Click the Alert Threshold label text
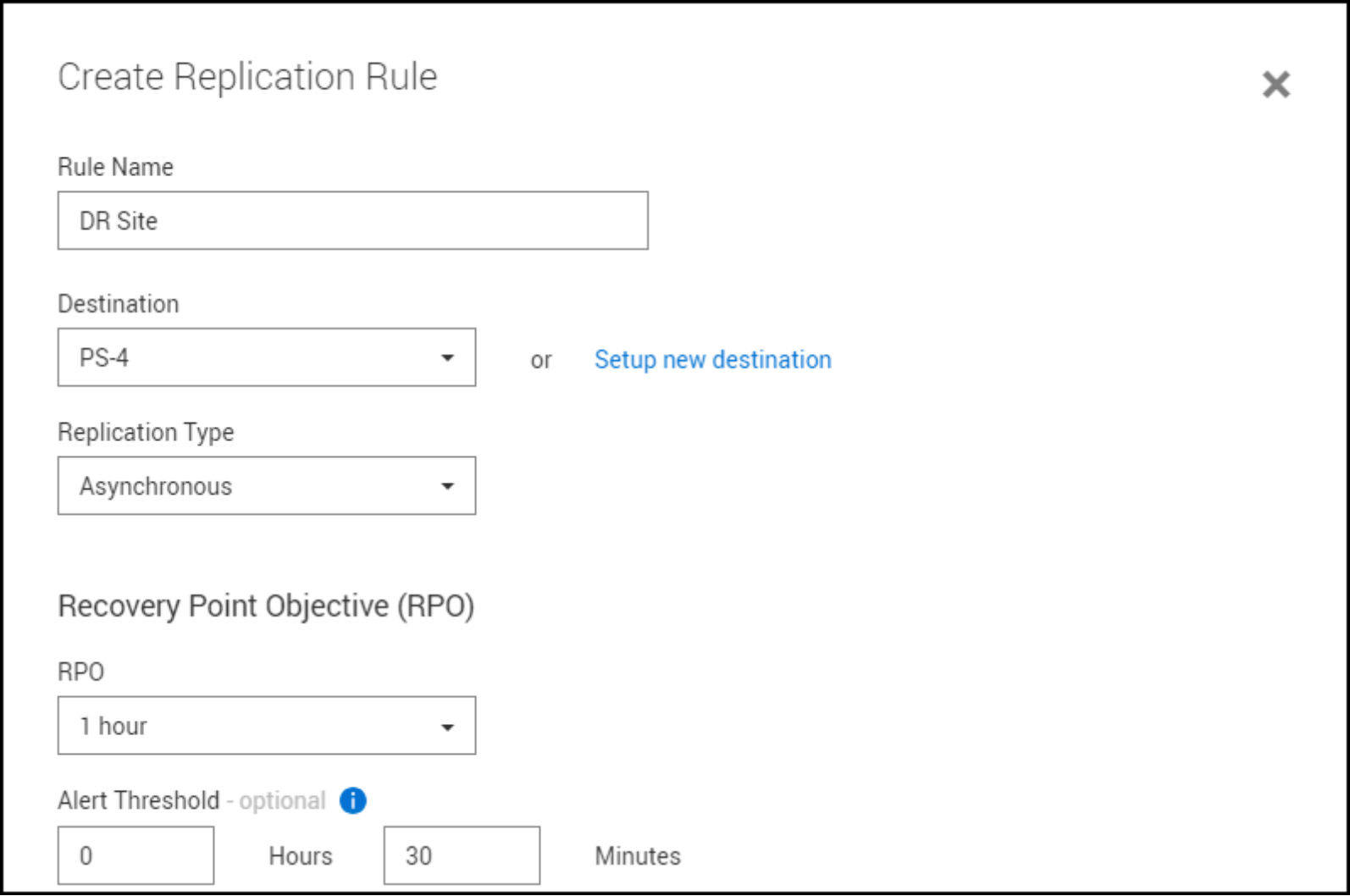Image resolution: width=1350 pixels, height=896 pixels. tap(139, 800)
